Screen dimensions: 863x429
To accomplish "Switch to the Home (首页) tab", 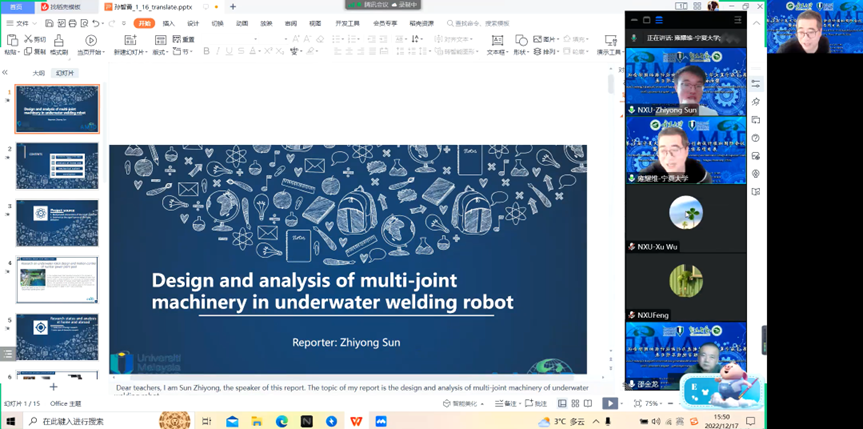I will pos(15,7).
